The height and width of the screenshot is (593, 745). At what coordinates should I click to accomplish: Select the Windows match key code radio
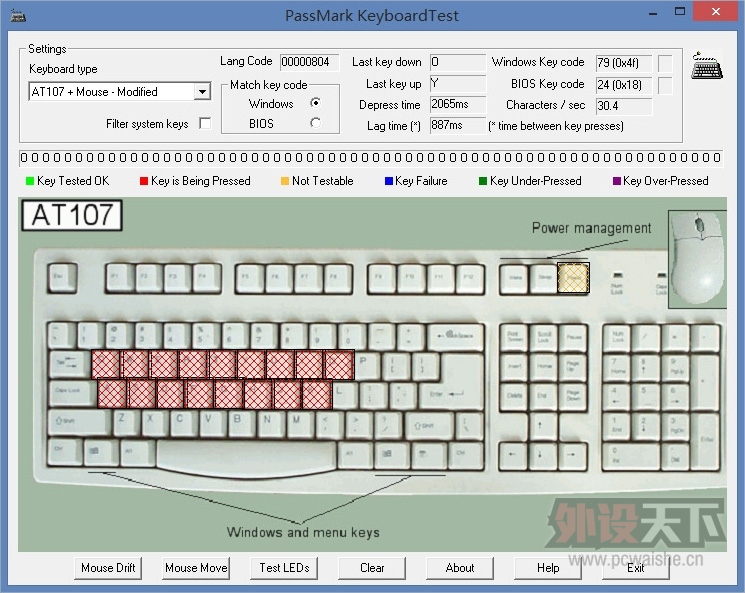point(315,103)
